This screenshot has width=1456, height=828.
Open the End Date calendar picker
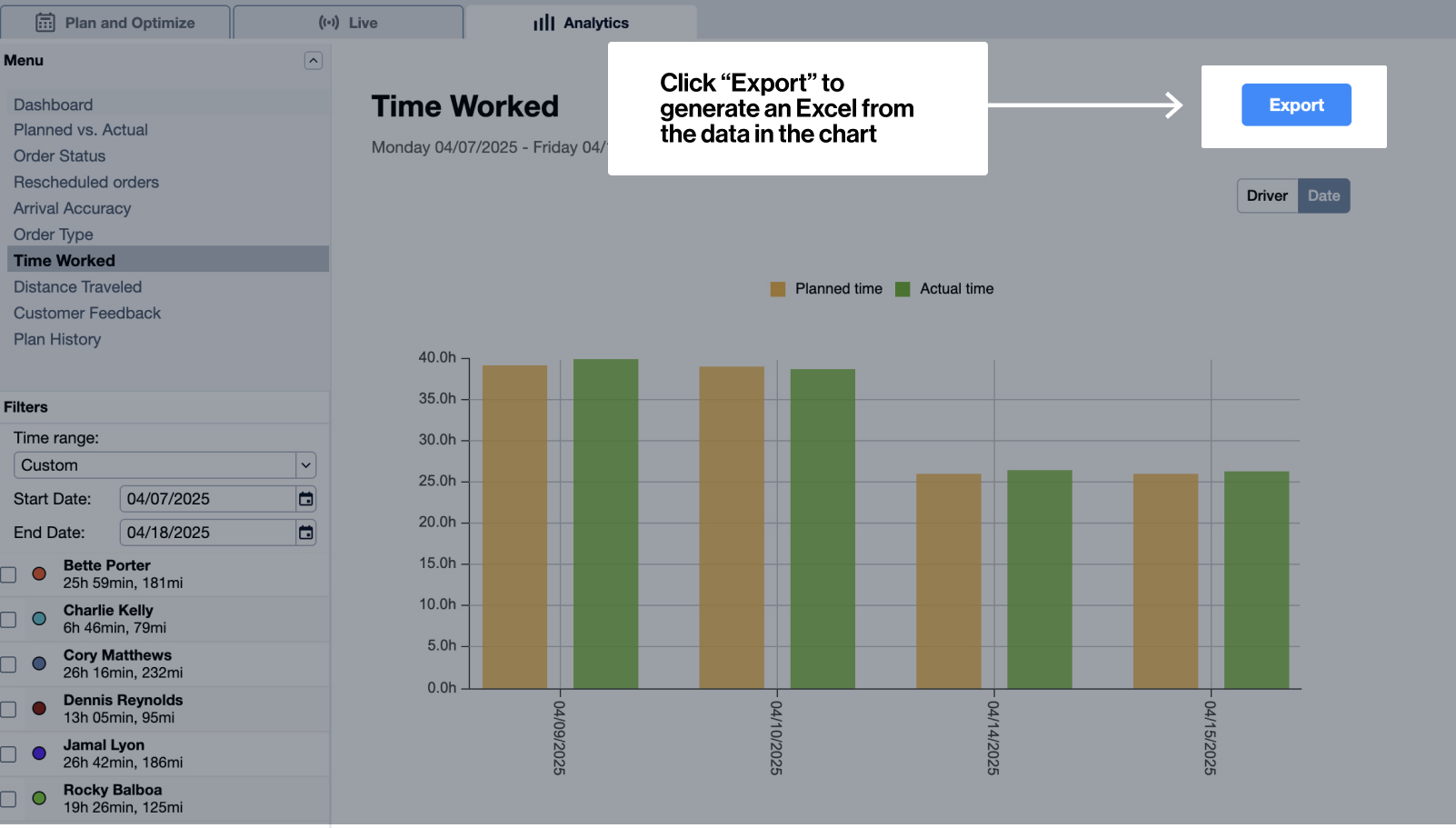click(x=305, y=532)
